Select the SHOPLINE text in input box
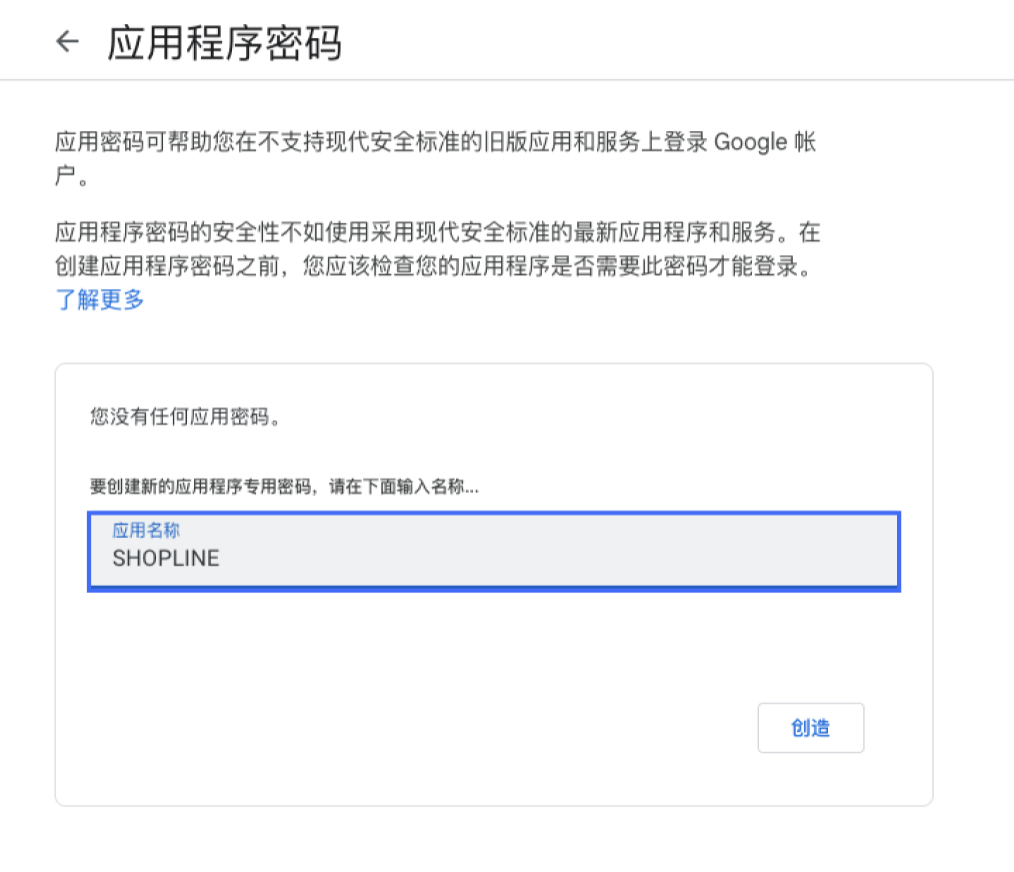Screen dimensions: 1014x872 pos(166,558)
